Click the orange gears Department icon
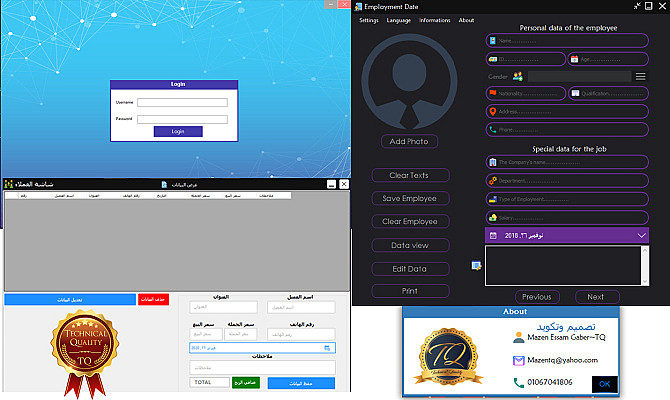This screenshot has height=400, width=670. (x=493, y=180)
